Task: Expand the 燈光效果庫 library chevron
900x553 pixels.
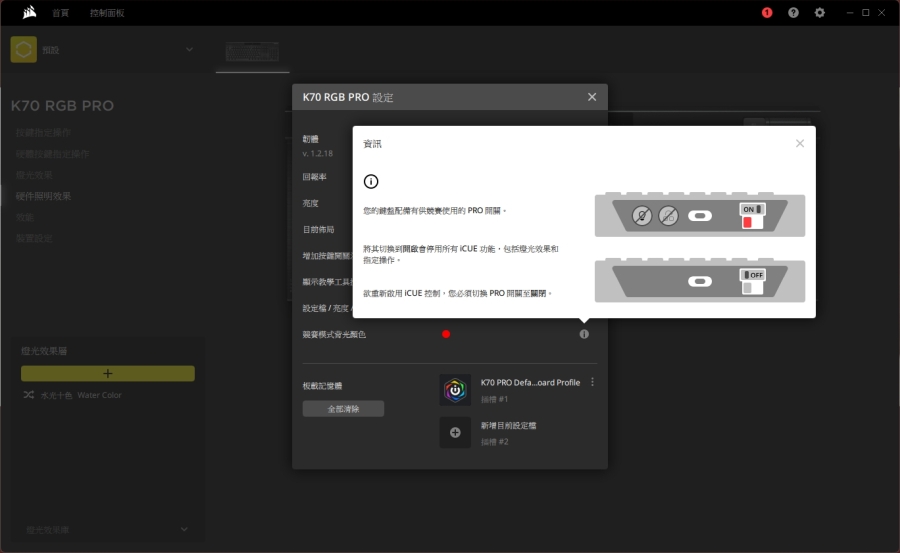Action: click(x=184, y=529)
